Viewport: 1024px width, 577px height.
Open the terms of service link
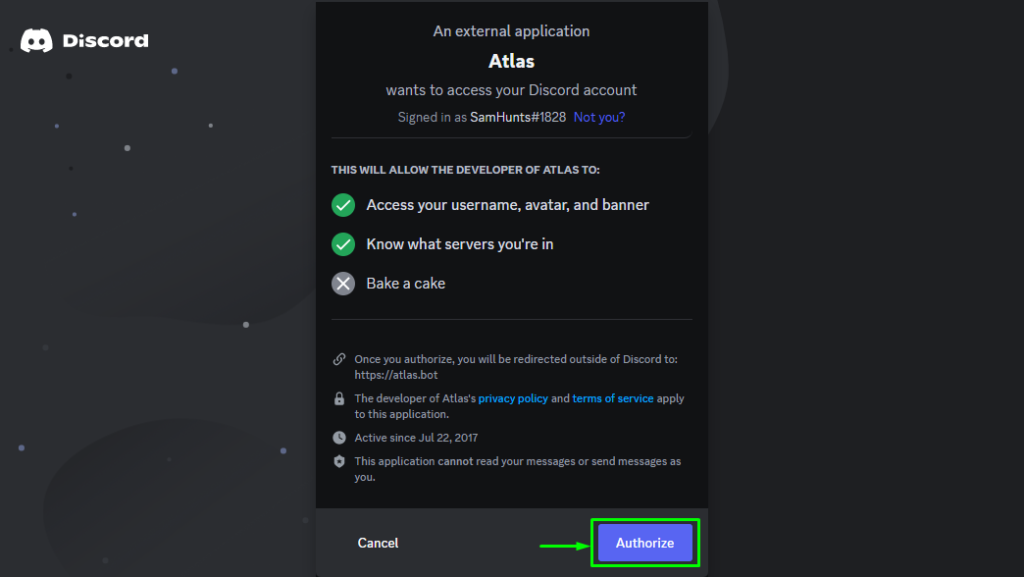coord(613,398)
